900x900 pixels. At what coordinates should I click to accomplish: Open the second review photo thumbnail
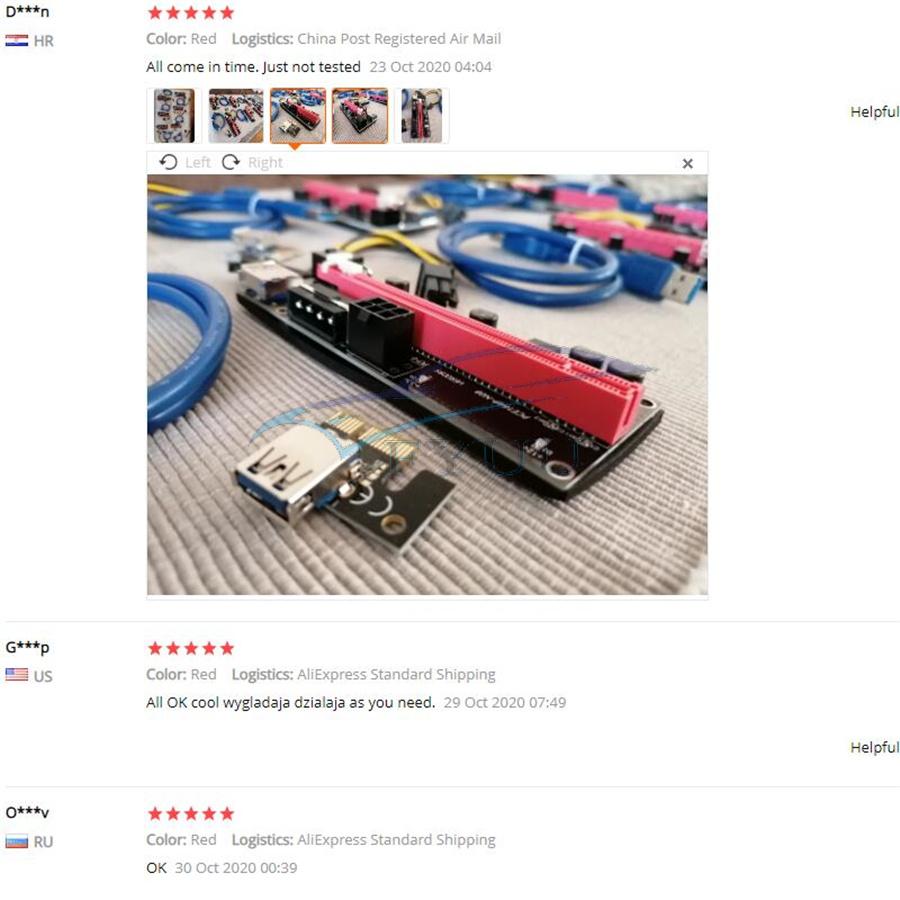236,115
